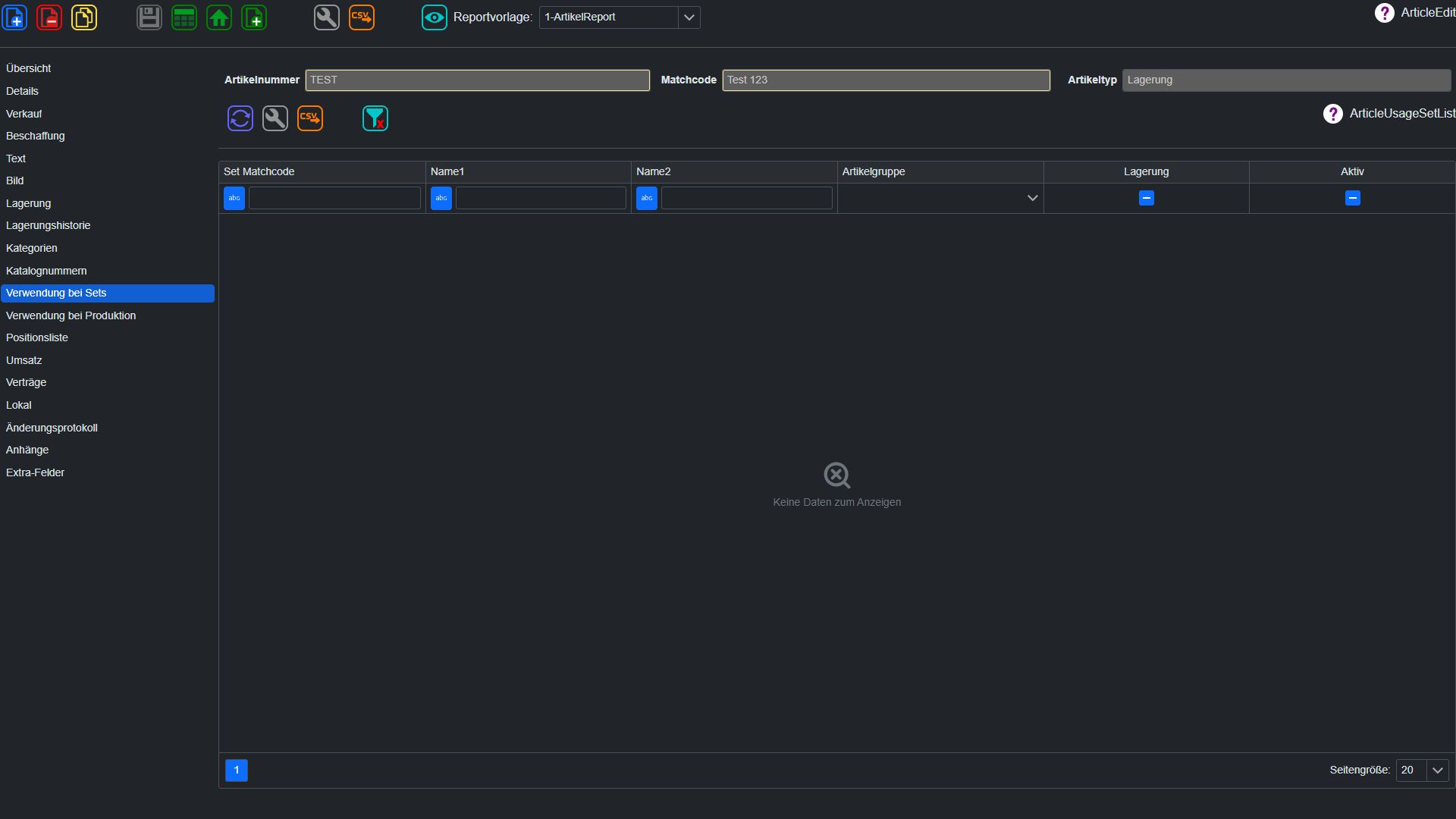Export CSV from the top toolbar
The width and height of the screenshot is (1456, 819).
pyautogui.click(x=362, y=17)
